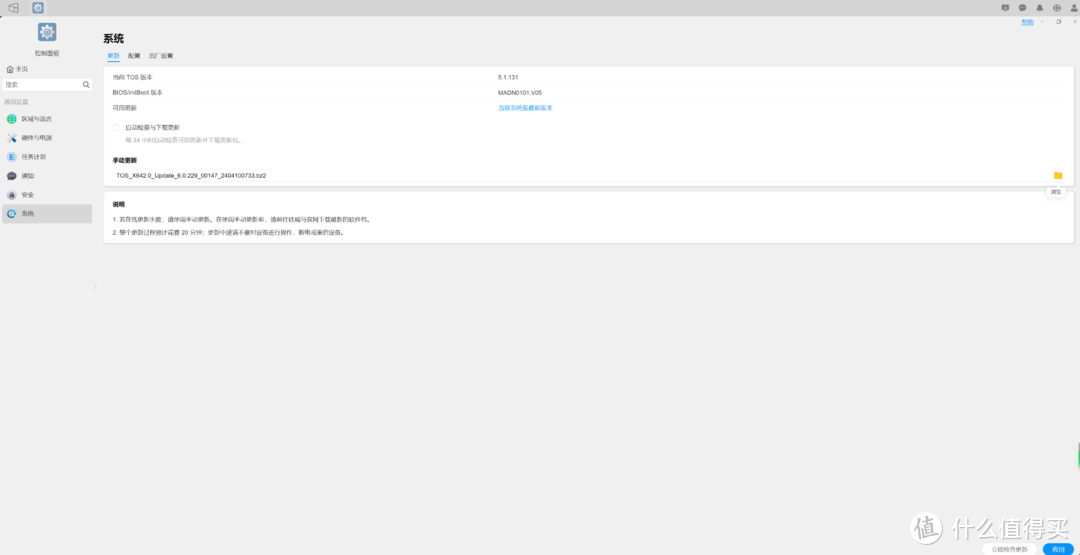Image resolution: width=1080 pixels, height=555 pixels.
Task: Click the control panel gear in taskbar
Action: pos(37,7)
